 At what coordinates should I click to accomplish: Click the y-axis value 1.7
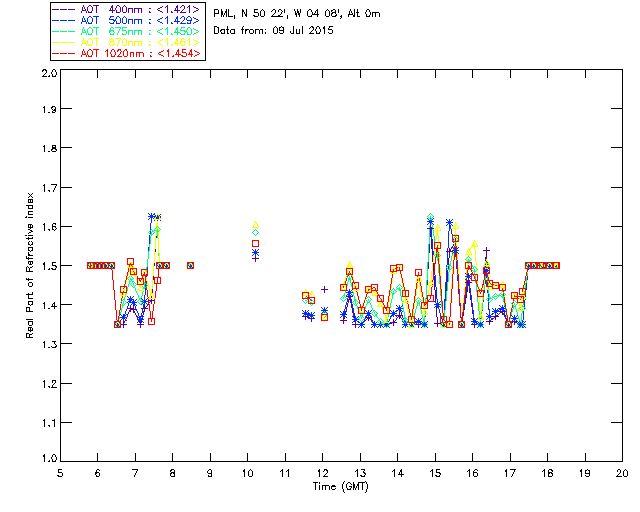point(49,188)
